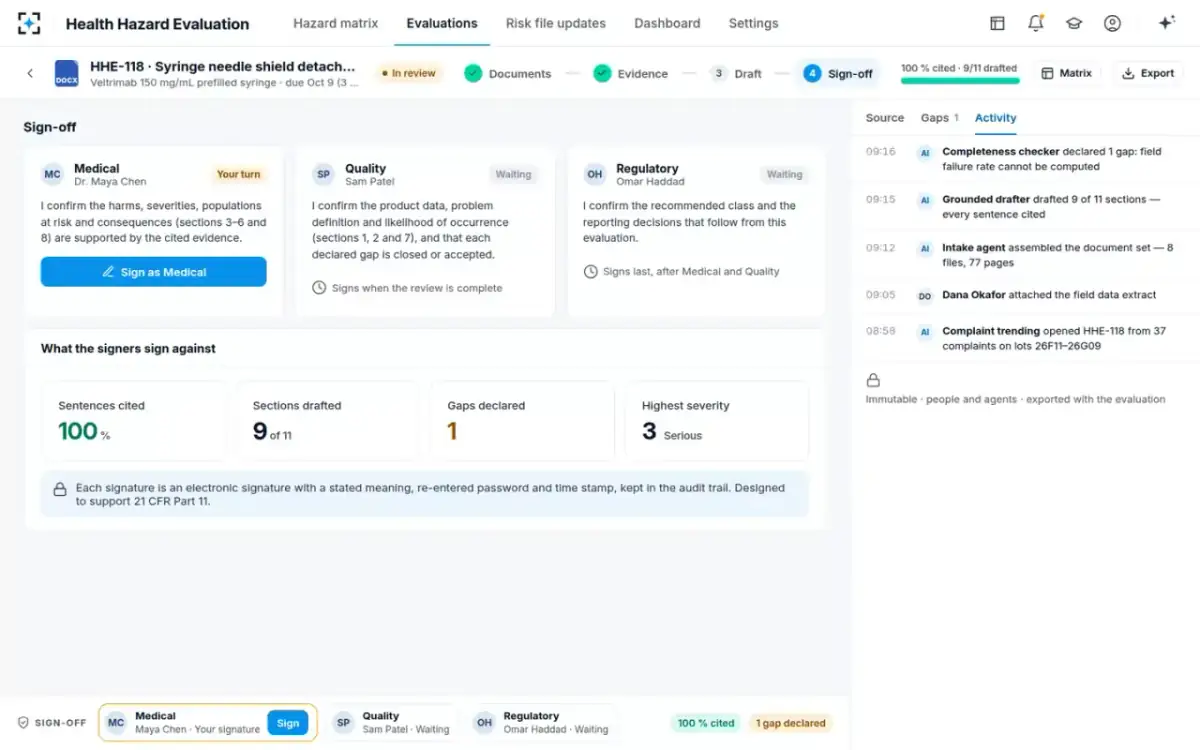Jump to the Documents step
Image resolution: width=1200 pixels, height=750 pixels.
[x=508, y=73]
